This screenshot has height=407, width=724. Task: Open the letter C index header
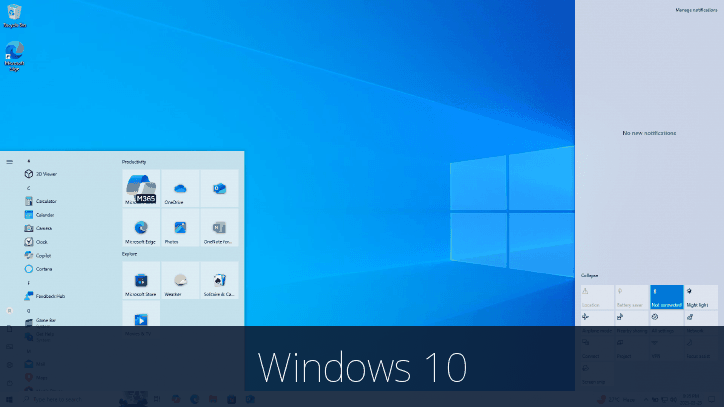click(x=29, y=188)
